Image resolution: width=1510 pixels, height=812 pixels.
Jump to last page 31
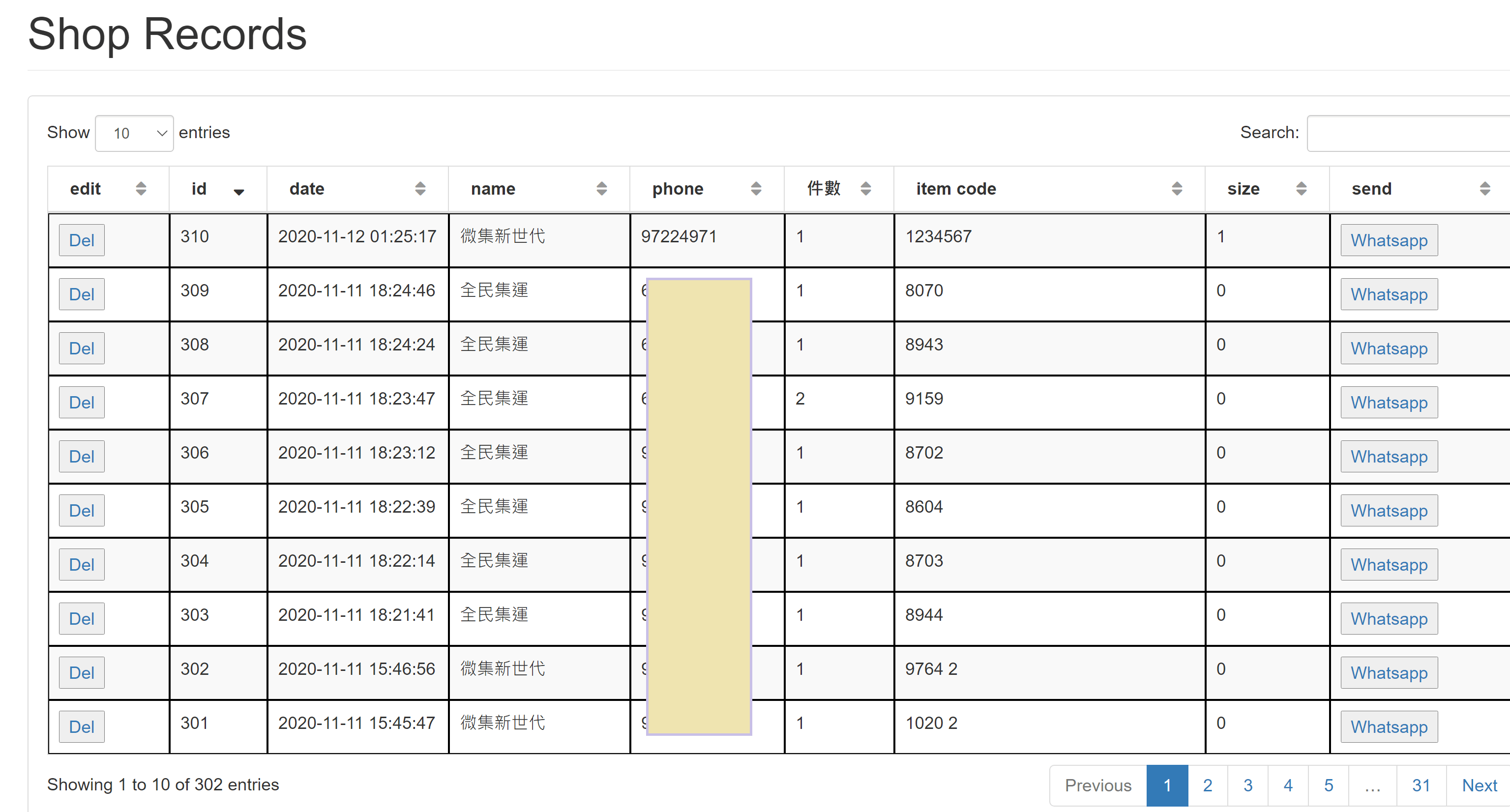pos(1421,785)
